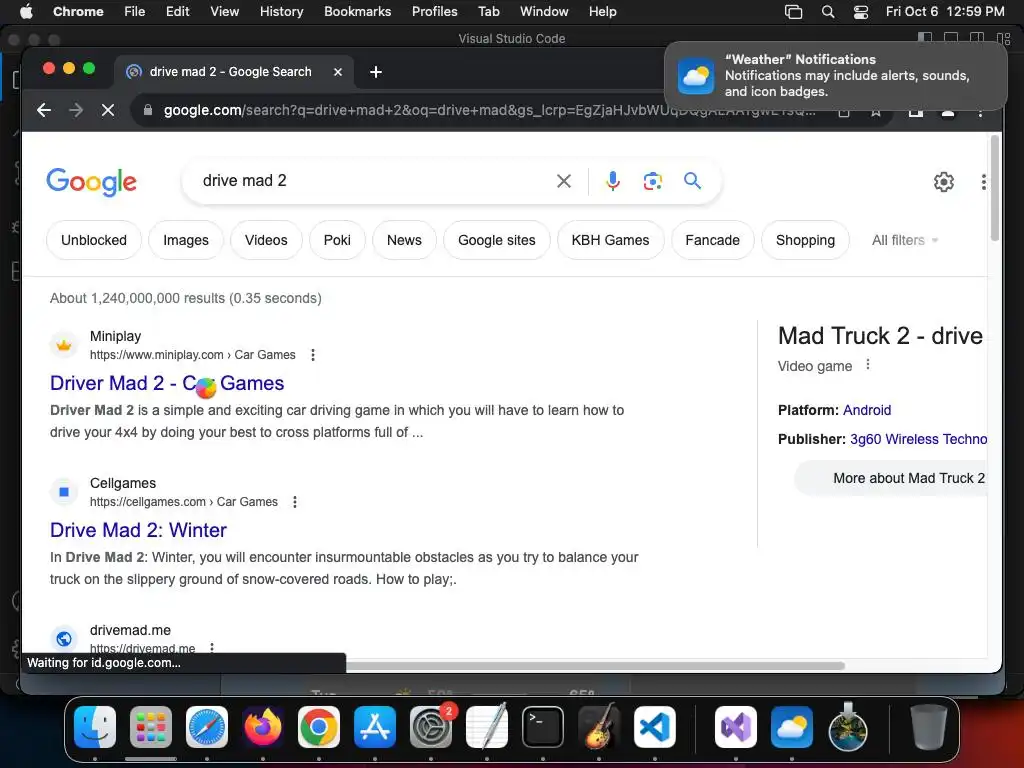The height and width of the screenshot is (768, 1024).
Task: Open Control Center in menu bar
Action: 861,12
